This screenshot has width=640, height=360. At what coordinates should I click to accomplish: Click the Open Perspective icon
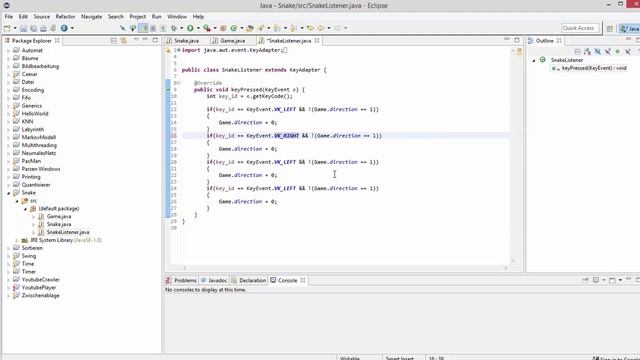click(x=610, y=28)
